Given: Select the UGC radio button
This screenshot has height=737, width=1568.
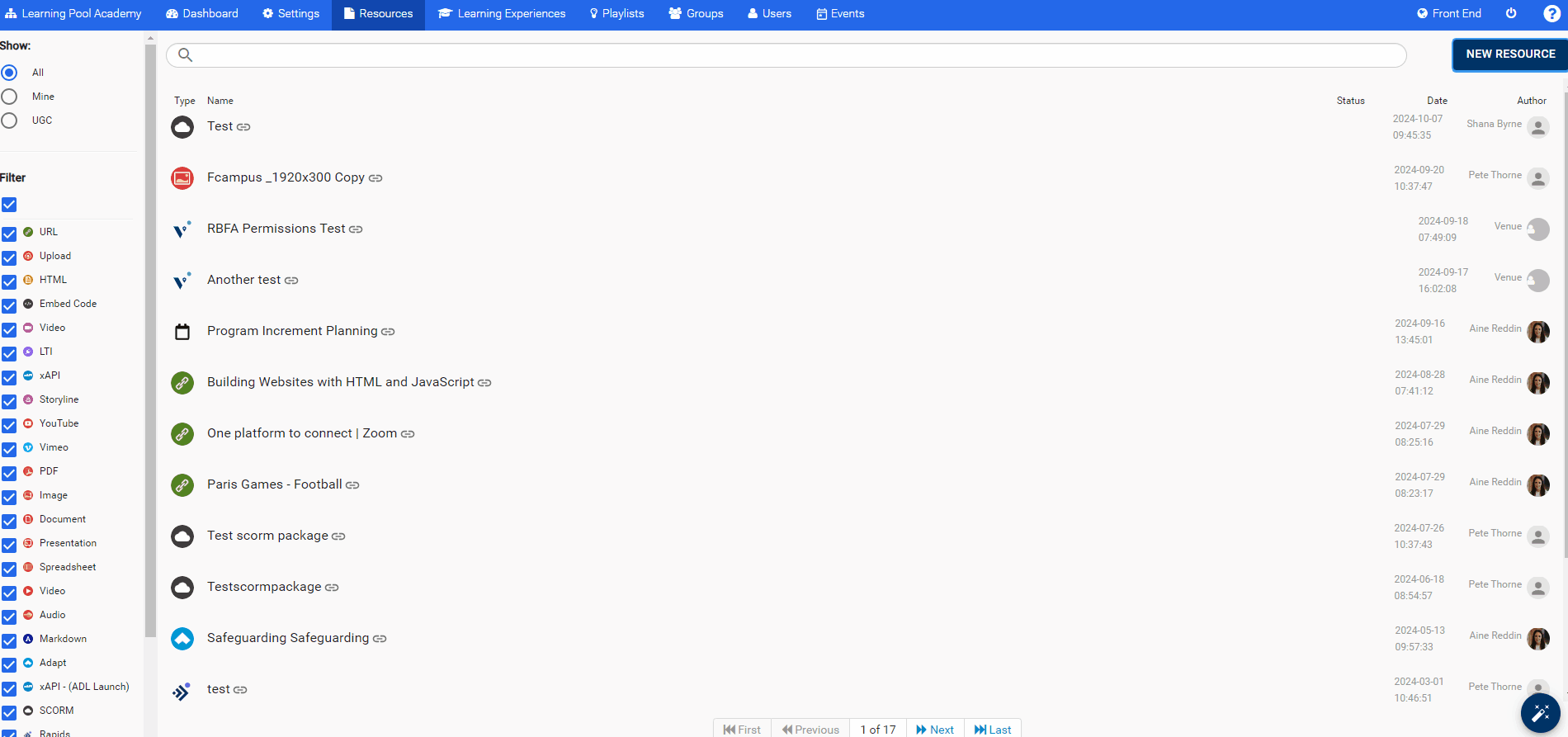Looking at the screenshot, I should pos(10,120).
